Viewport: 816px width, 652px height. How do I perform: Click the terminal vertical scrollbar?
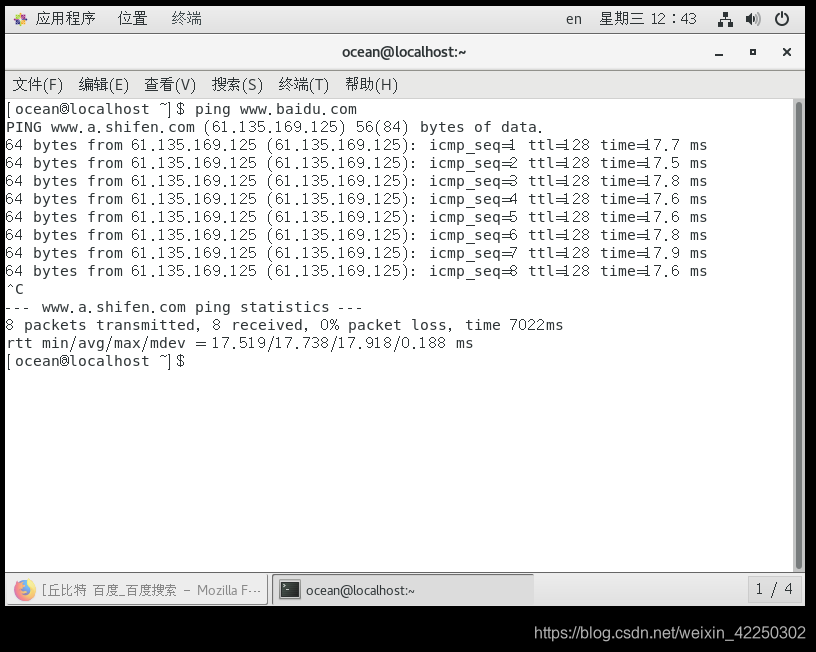(799, 336)
